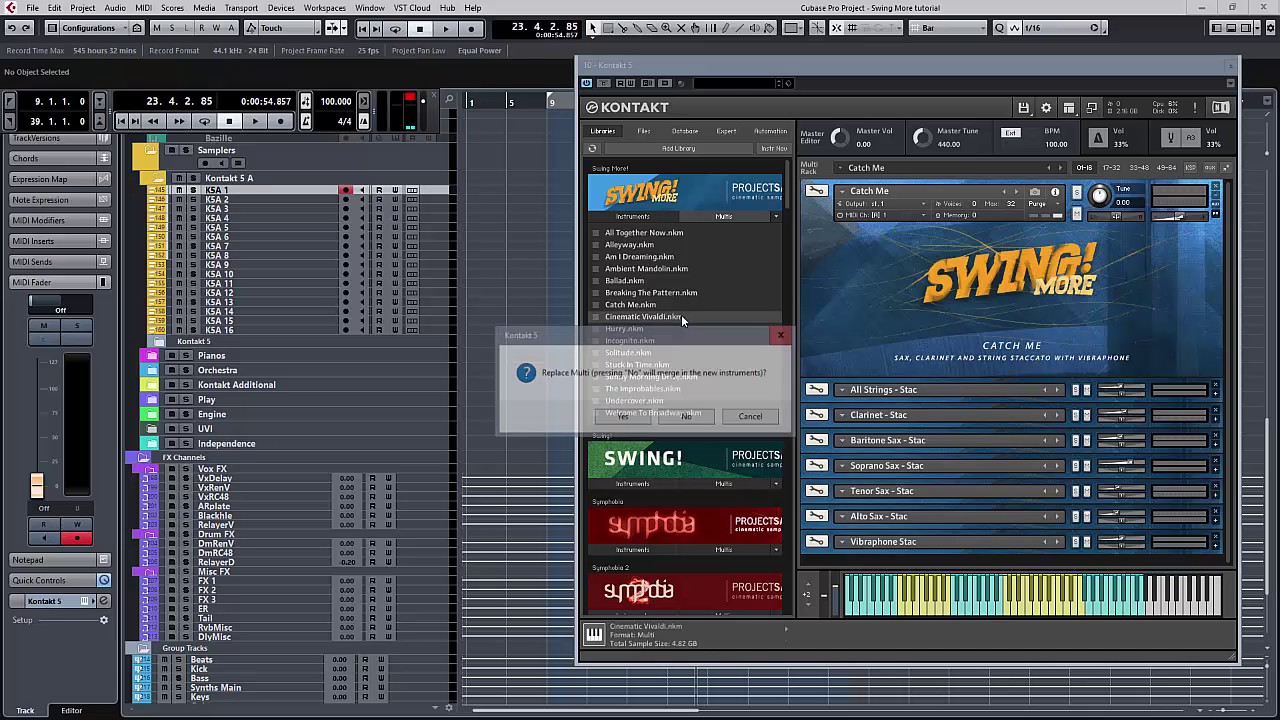Click the Cubase toolbar setup gear icon
The width and height of the screenshot is (1280, 720).
(x=1271, y=28)
